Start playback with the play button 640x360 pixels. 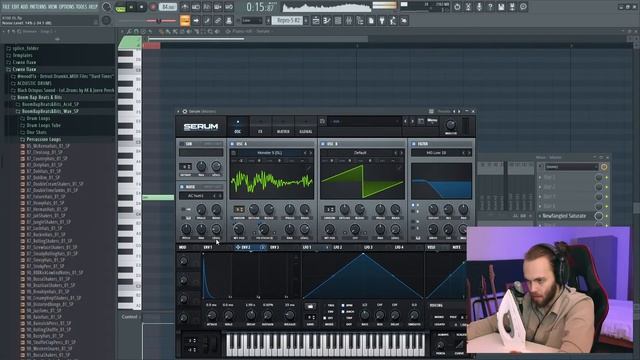point(131,7)
